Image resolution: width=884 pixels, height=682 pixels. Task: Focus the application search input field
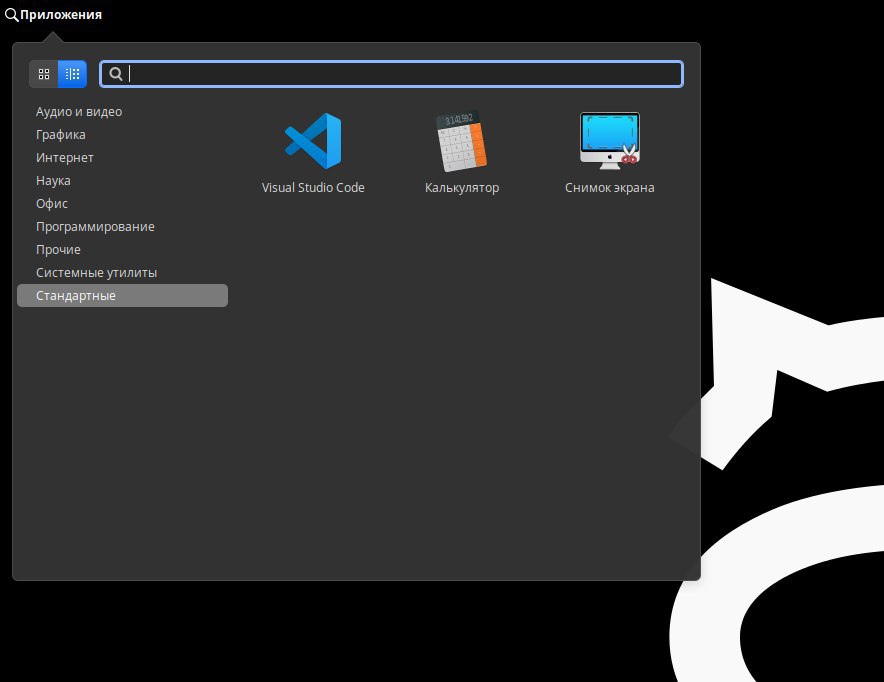(391, 74)
